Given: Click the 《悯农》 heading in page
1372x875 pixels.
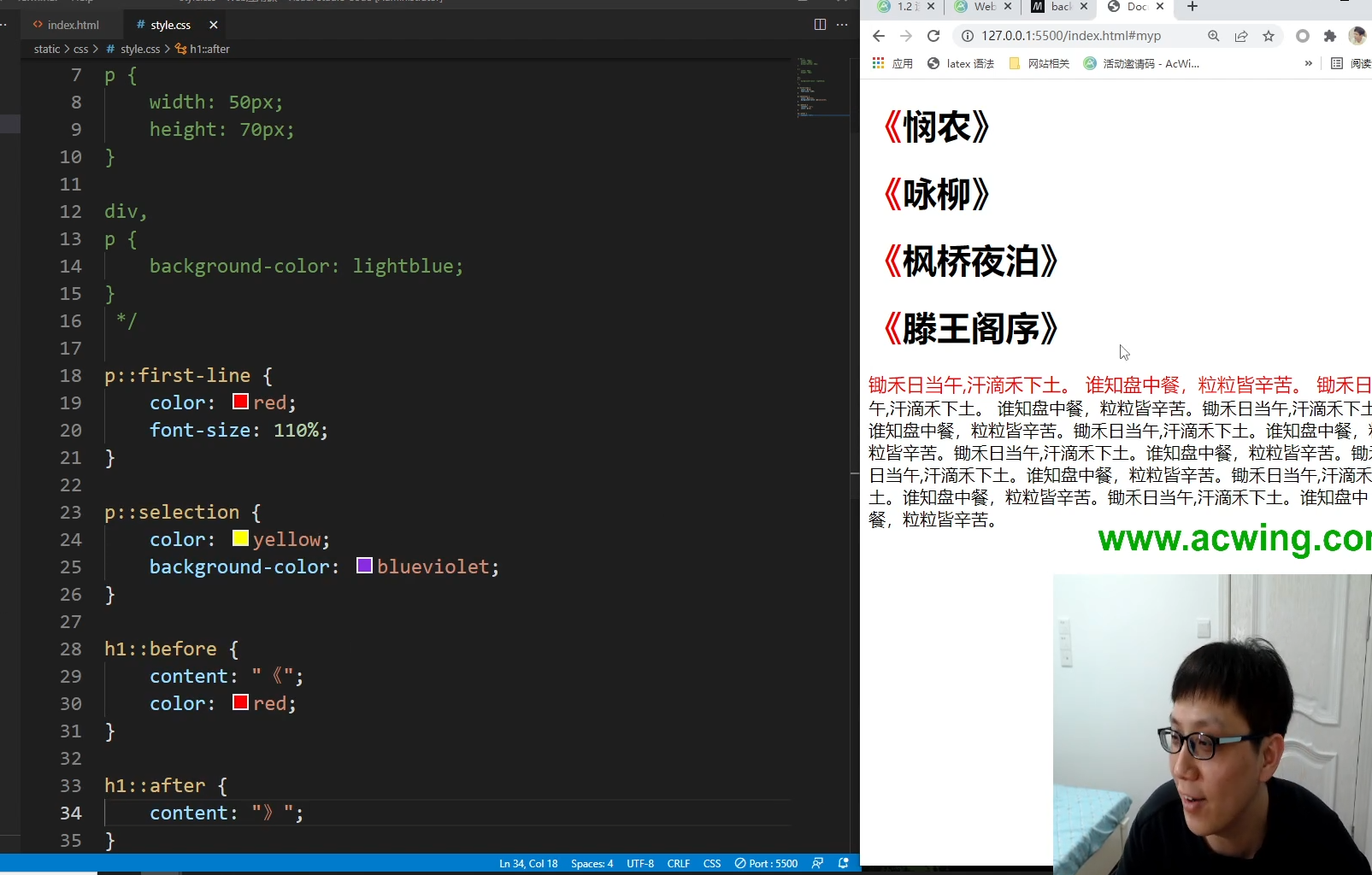Looking at the screenshot, I should pos(937,127).
